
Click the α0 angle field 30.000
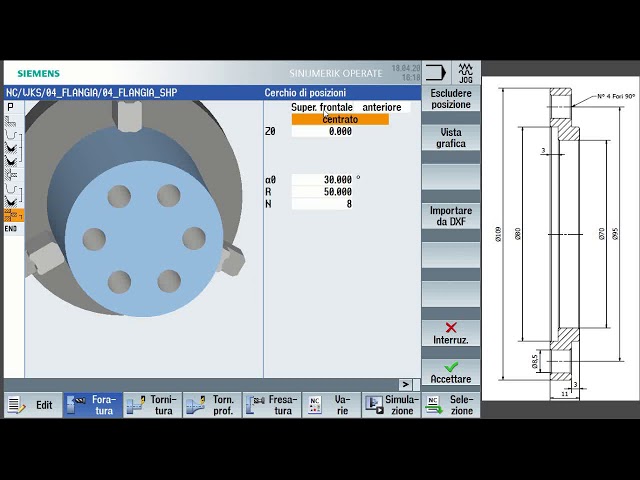(322, 180)
